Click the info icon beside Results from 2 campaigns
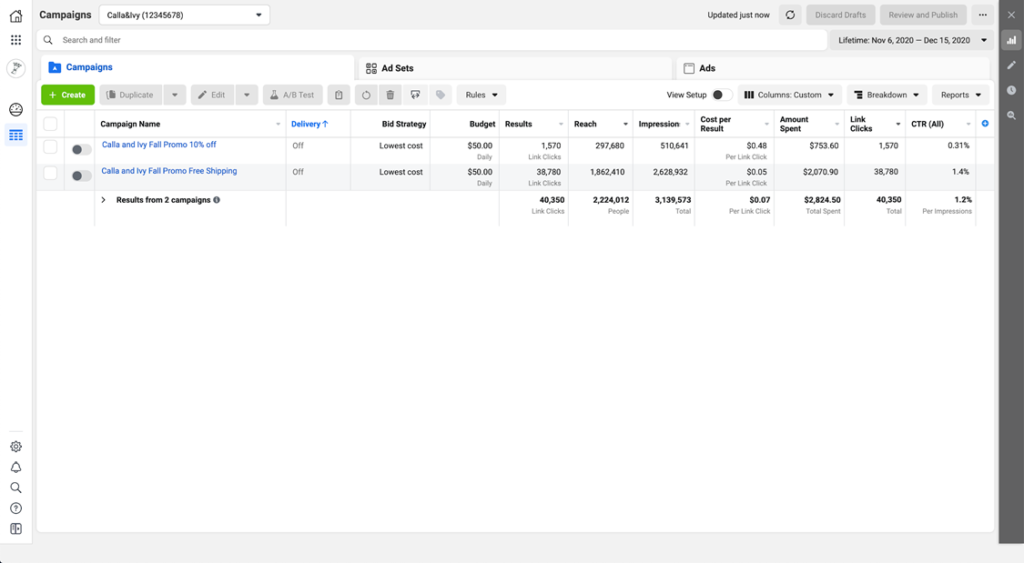This screenshot has height=563, width=1024. pos(217,200)
